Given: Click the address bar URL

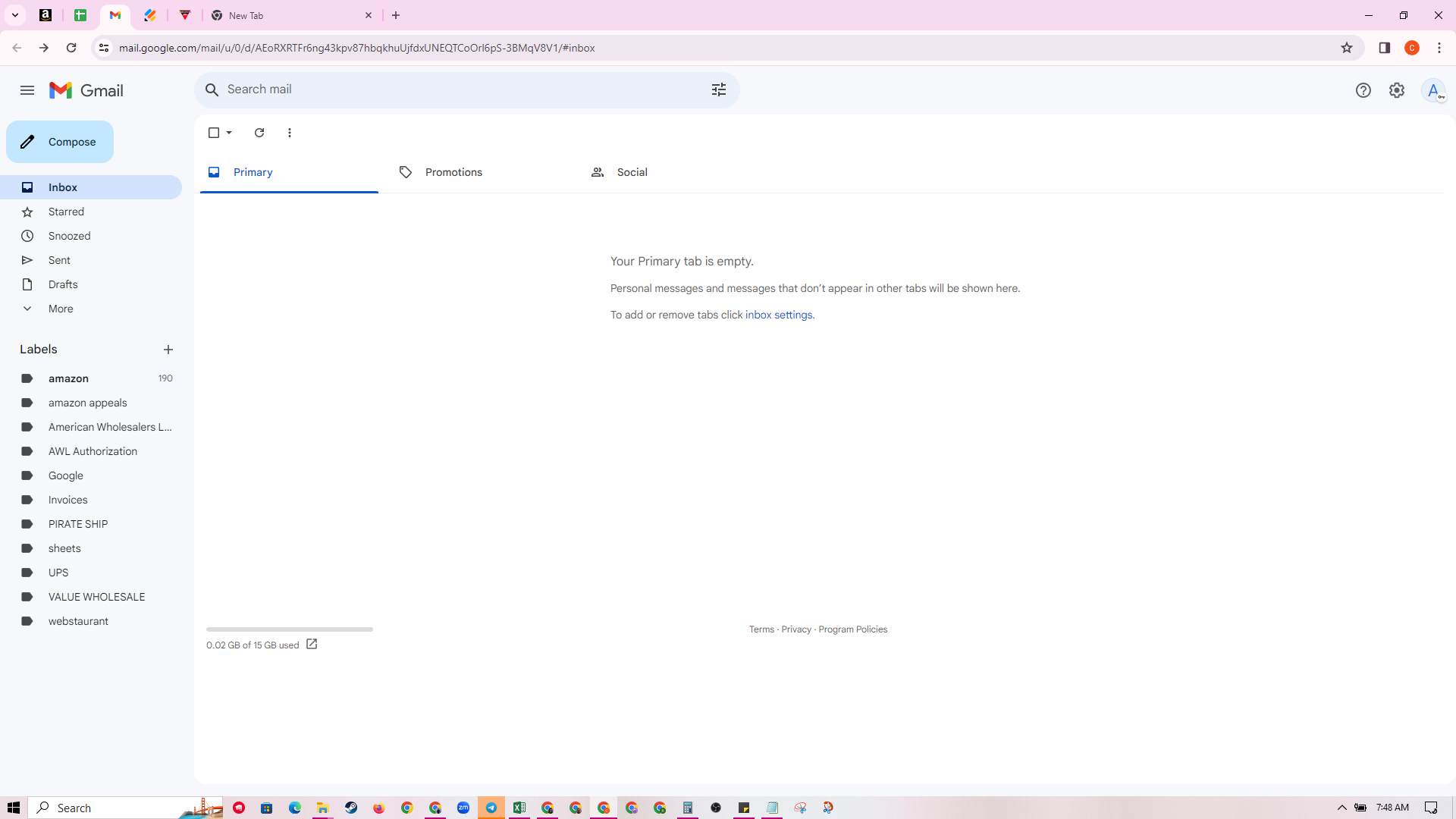Looking at the screenshot, I should pos(356,48).
